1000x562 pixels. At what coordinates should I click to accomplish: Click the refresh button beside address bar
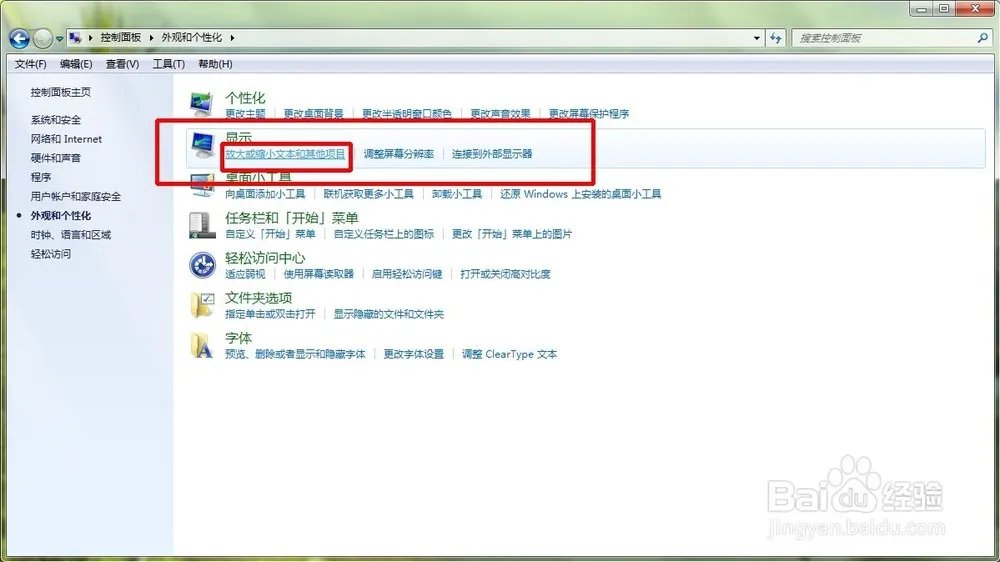776,38
